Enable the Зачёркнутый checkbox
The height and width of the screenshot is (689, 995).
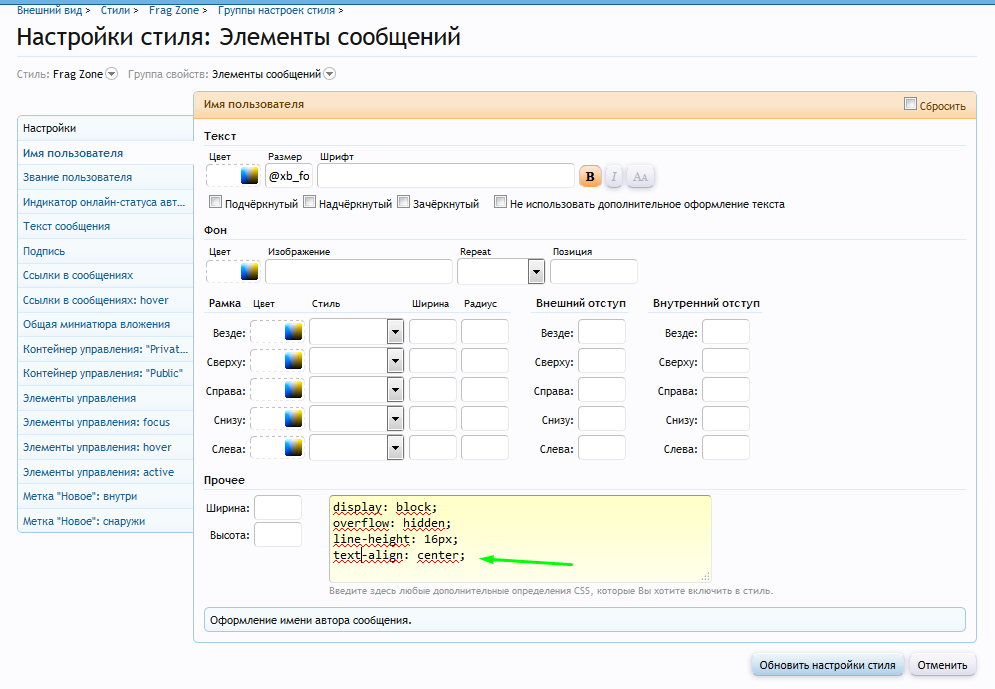coord(403,202)
